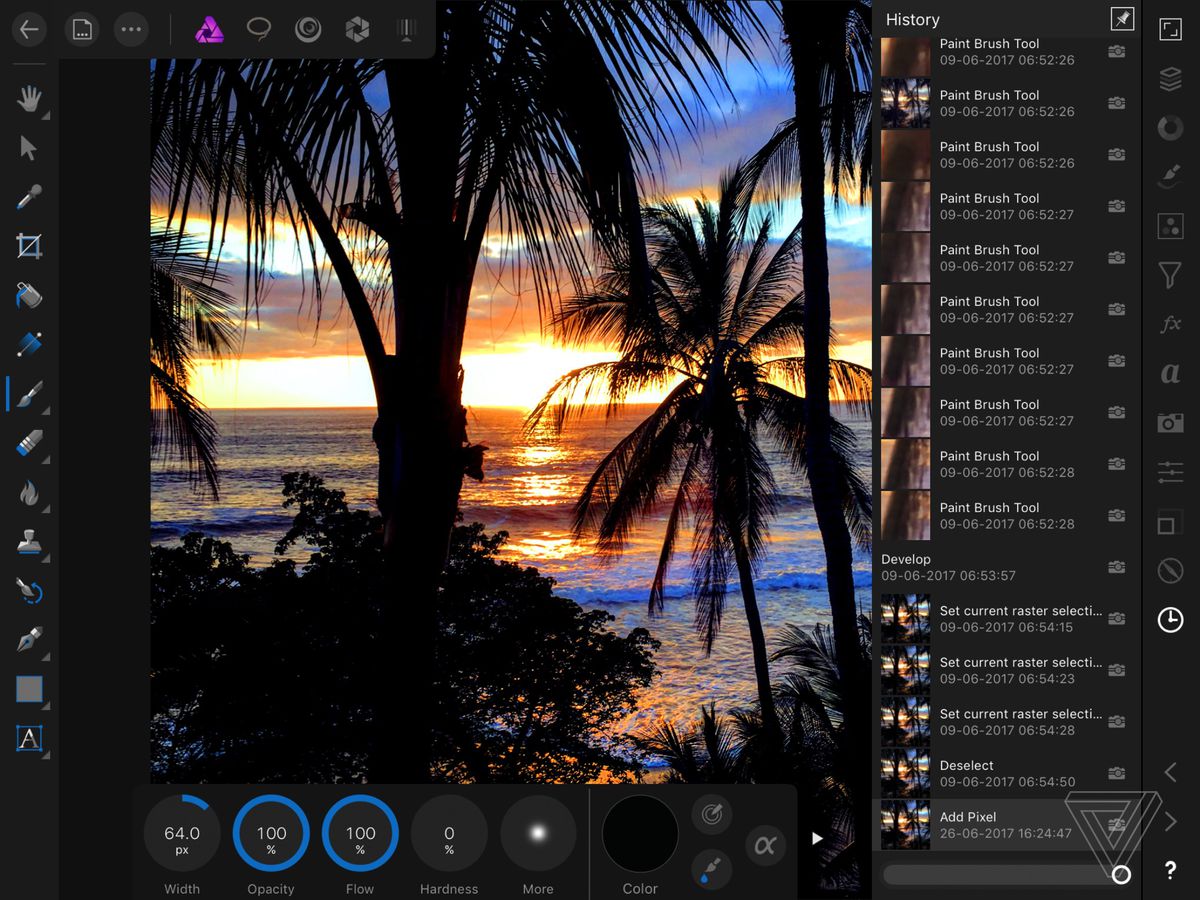
Task: Toggle the alpha protect button
Action: click(765, 846)
